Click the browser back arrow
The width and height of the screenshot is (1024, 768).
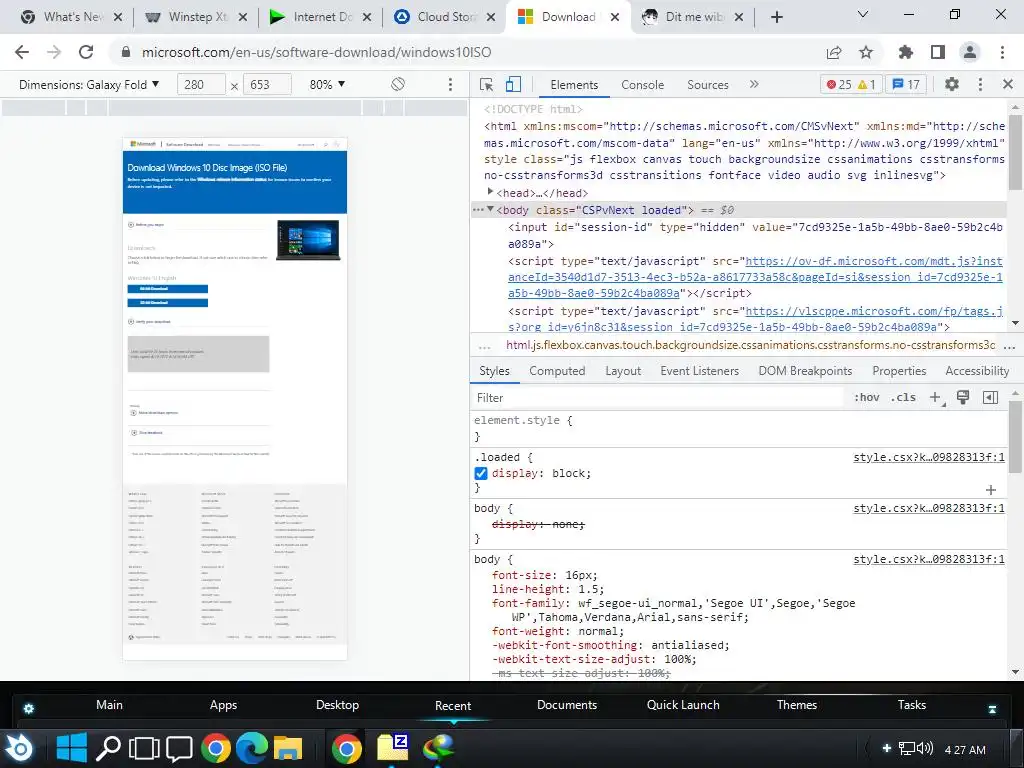tap(22, 52)
